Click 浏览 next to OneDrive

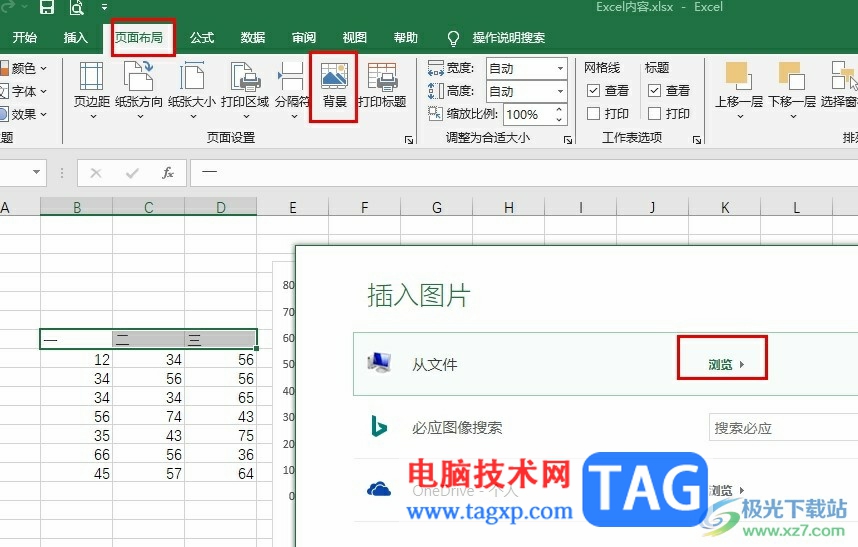click(x=726, y=490)
